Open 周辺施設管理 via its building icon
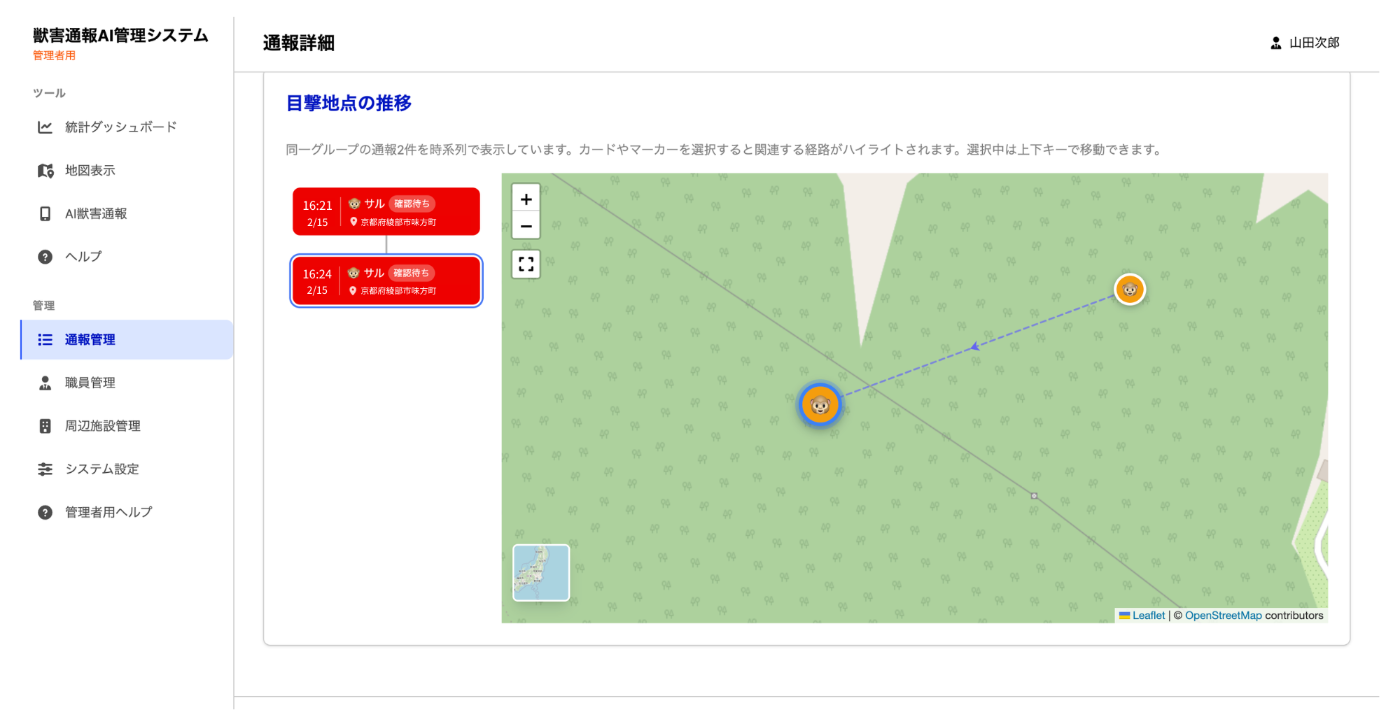 point(44,425)
